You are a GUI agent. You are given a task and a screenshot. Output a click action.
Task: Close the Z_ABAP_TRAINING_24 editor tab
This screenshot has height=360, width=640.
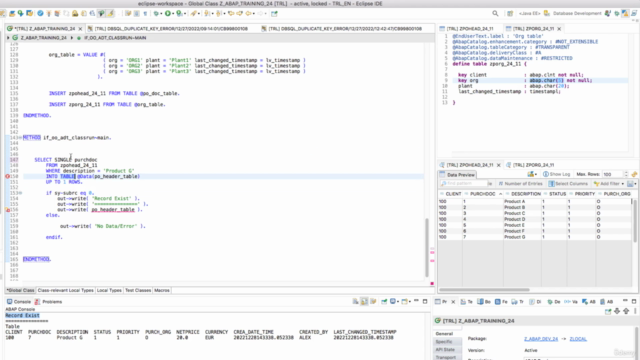coord(80,29)
